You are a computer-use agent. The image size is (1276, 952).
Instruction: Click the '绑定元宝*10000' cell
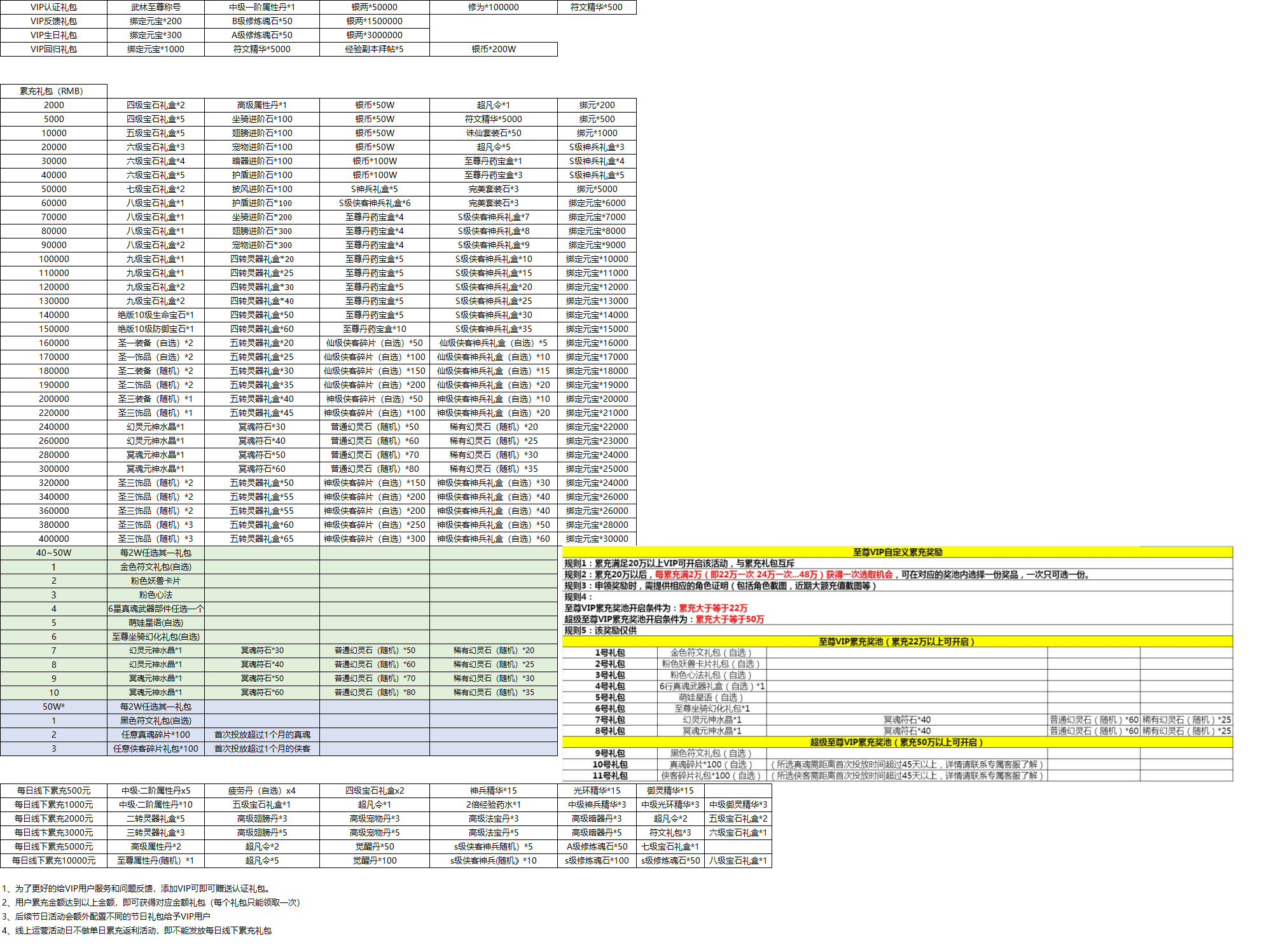597,259
